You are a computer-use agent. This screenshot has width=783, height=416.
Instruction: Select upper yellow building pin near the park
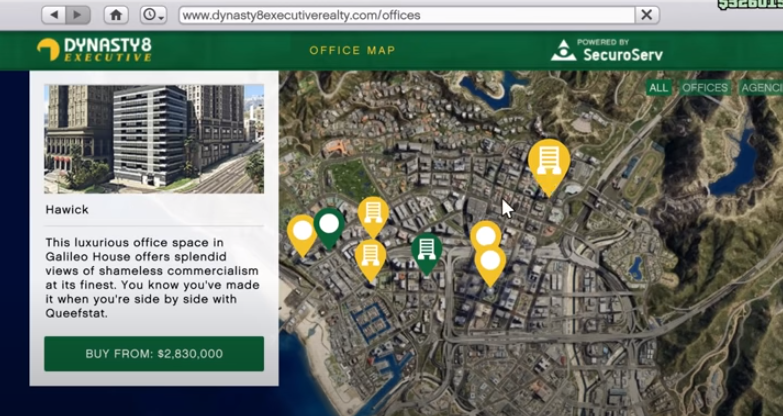point(373,217)
